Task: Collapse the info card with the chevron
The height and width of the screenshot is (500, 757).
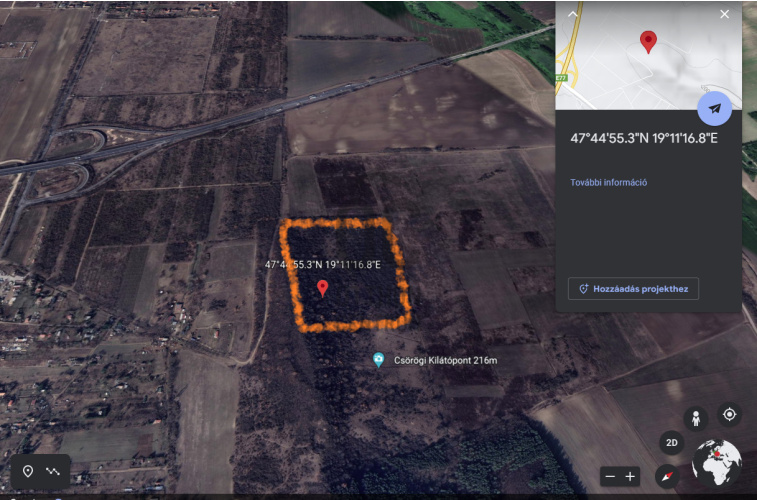Action: (x=573, y=14)
